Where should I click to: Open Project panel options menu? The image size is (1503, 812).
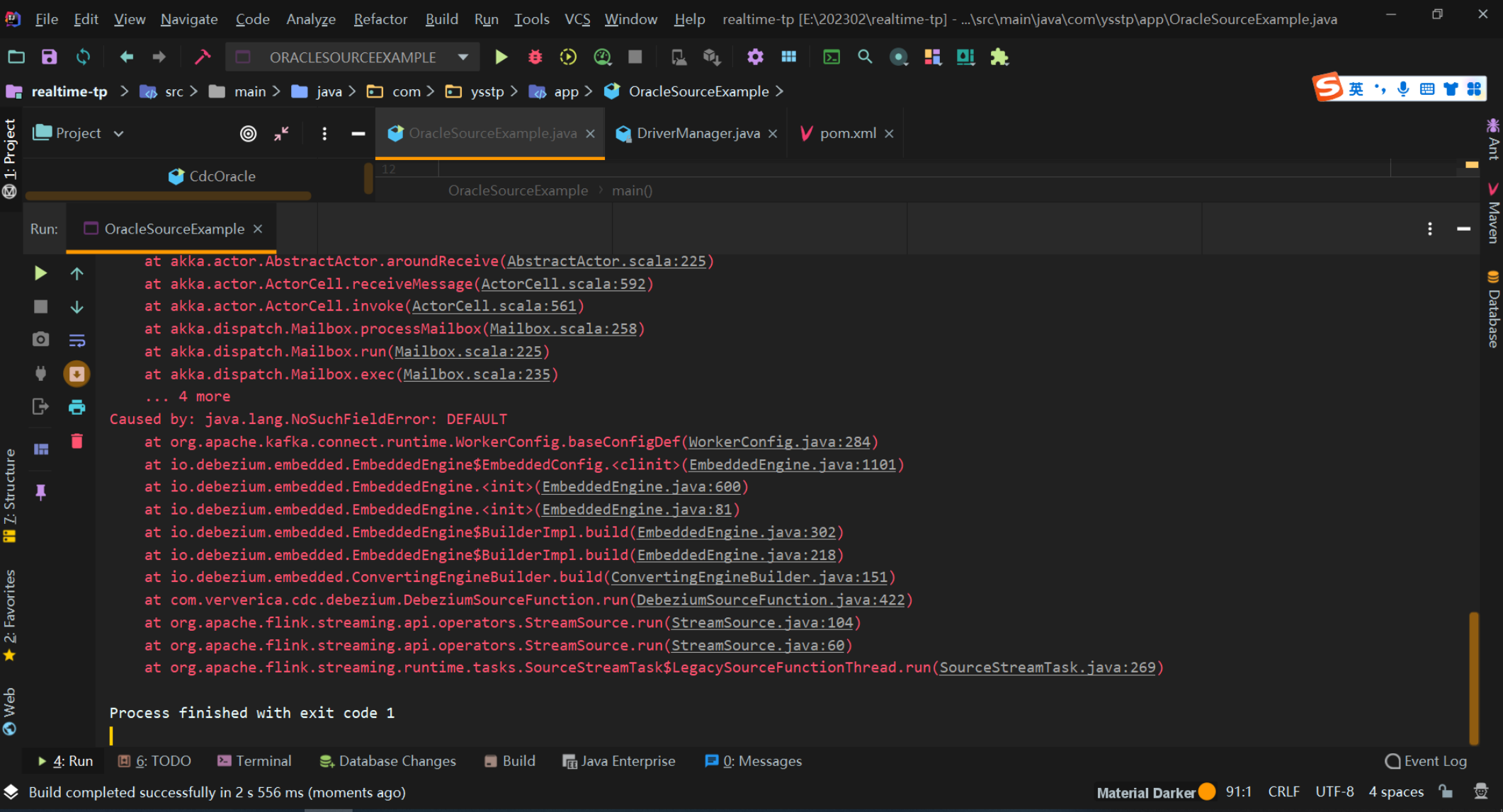pos(324,133)
